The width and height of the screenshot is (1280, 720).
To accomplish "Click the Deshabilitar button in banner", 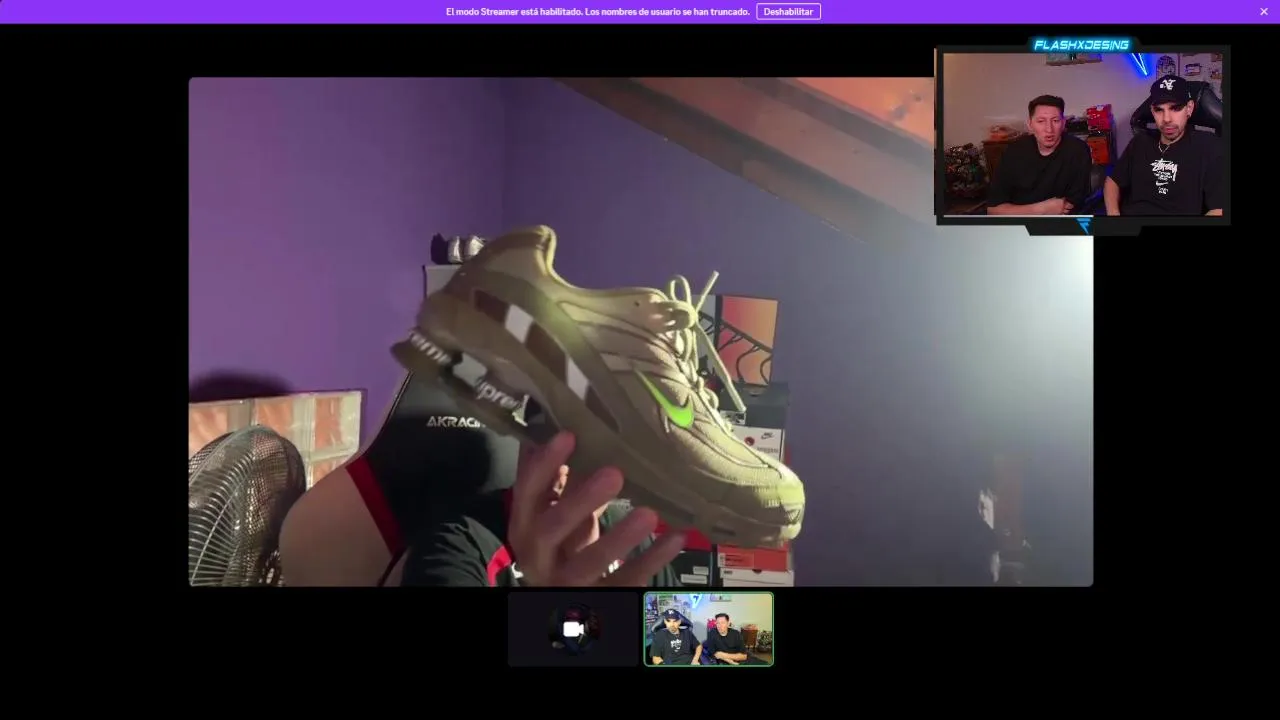I will point(788,12).
